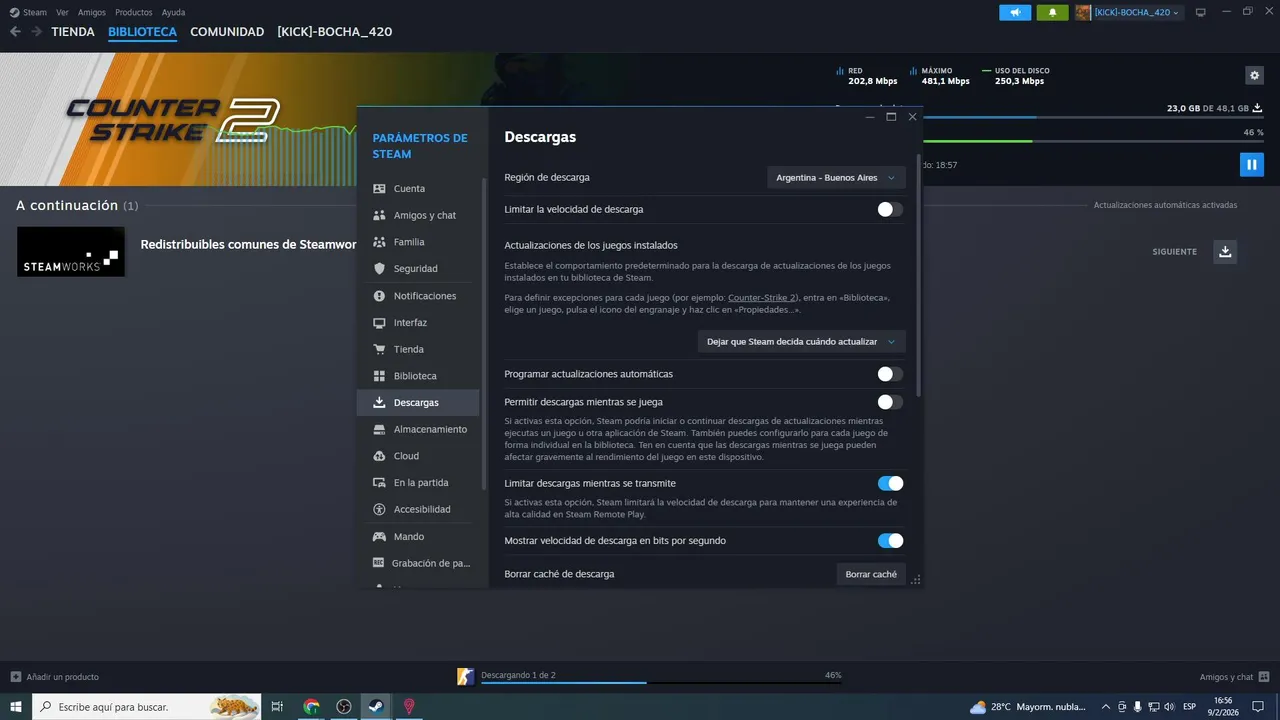
Task: Open Amigos y chat at bottom right
Action: point(1234,677)
